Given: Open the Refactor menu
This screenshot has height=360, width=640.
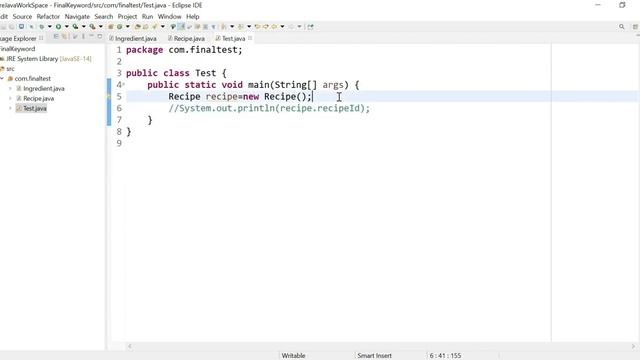Looking at the screenshot, I should pos(48,17).
